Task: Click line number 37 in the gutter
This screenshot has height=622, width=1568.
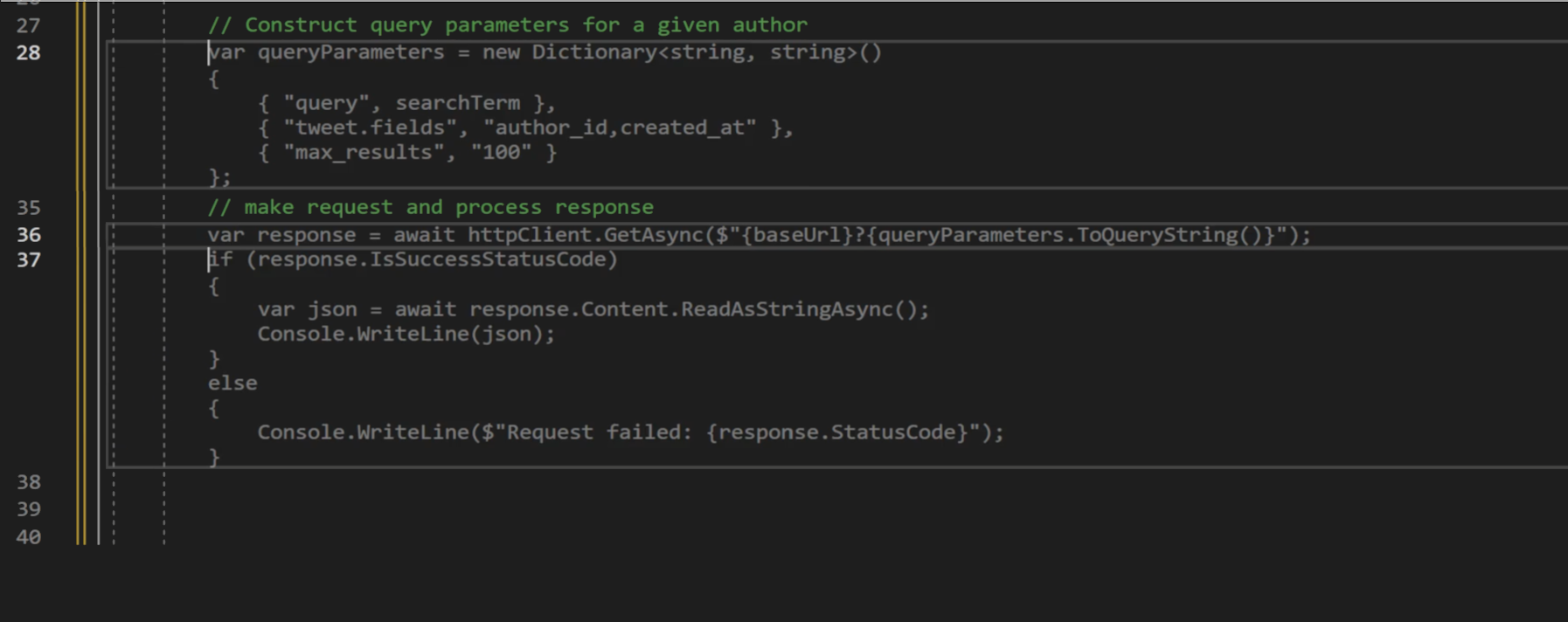Action: [x=29, y=259]
